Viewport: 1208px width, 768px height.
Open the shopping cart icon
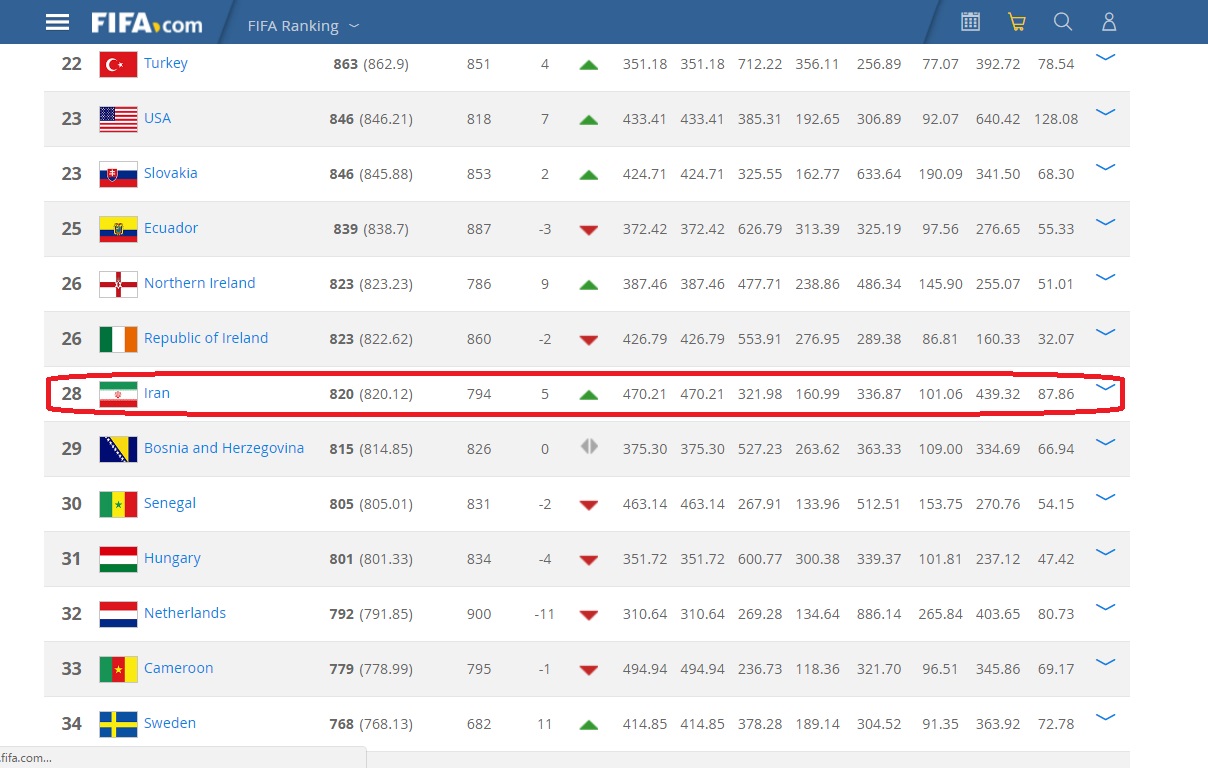pos(1017,22)
